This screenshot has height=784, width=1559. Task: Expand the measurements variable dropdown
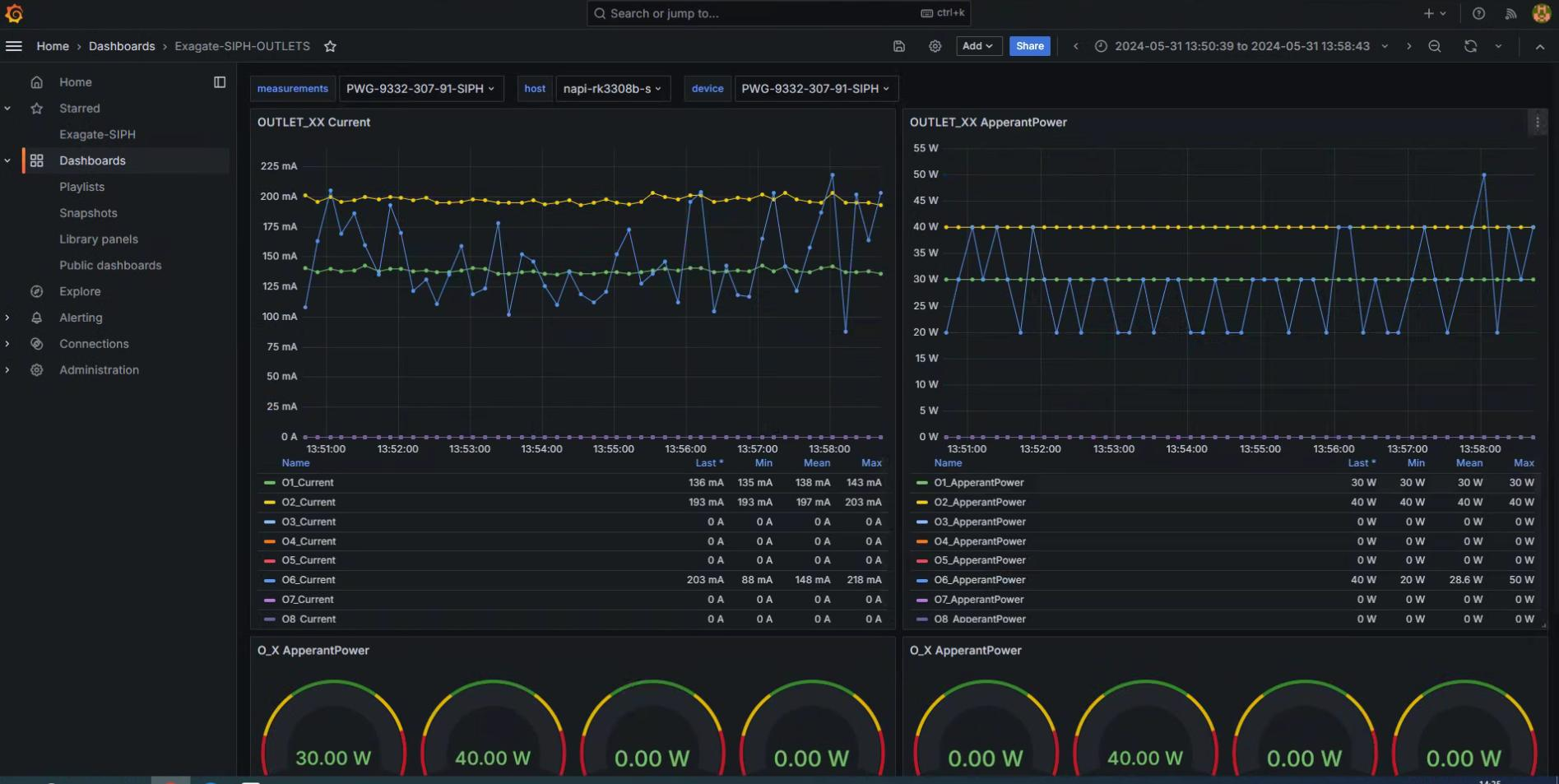point(420,89)
